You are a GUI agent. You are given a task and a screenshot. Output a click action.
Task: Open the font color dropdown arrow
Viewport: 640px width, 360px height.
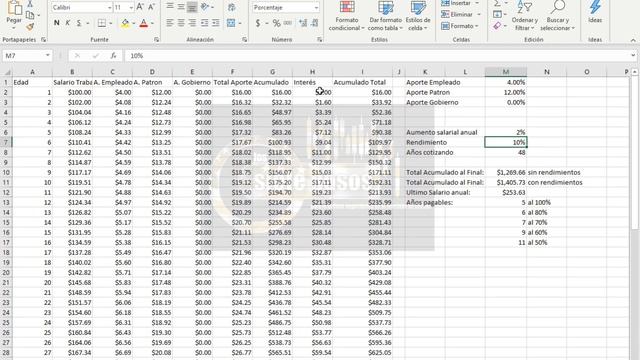click(x=152, y=23)
